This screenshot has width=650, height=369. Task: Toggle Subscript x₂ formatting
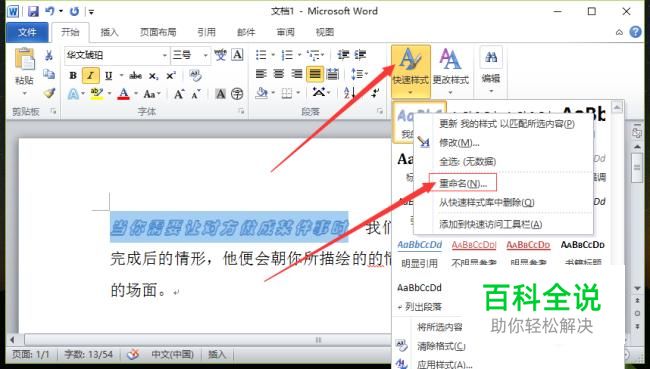[153, 76]
